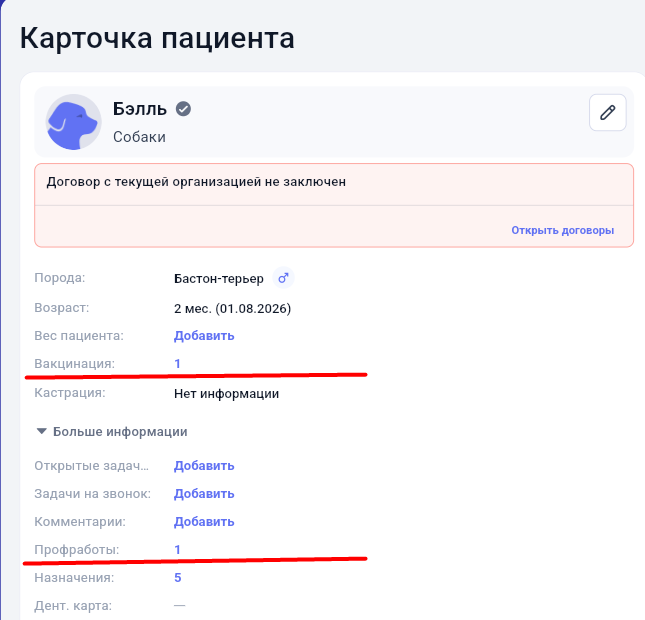Open the Открыть договоры link
Image resolution: width=645 pixels, height=620 pixels.
point(562,230)
